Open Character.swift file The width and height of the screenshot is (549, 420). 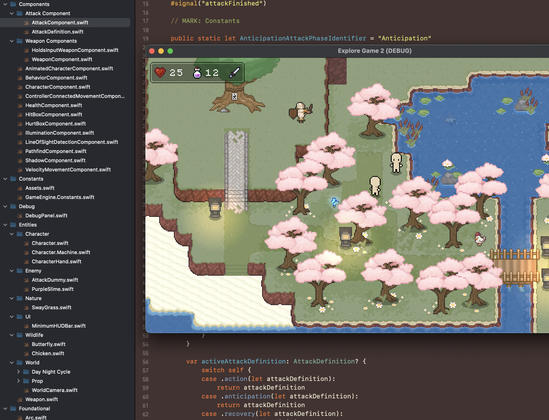(50, 243)
